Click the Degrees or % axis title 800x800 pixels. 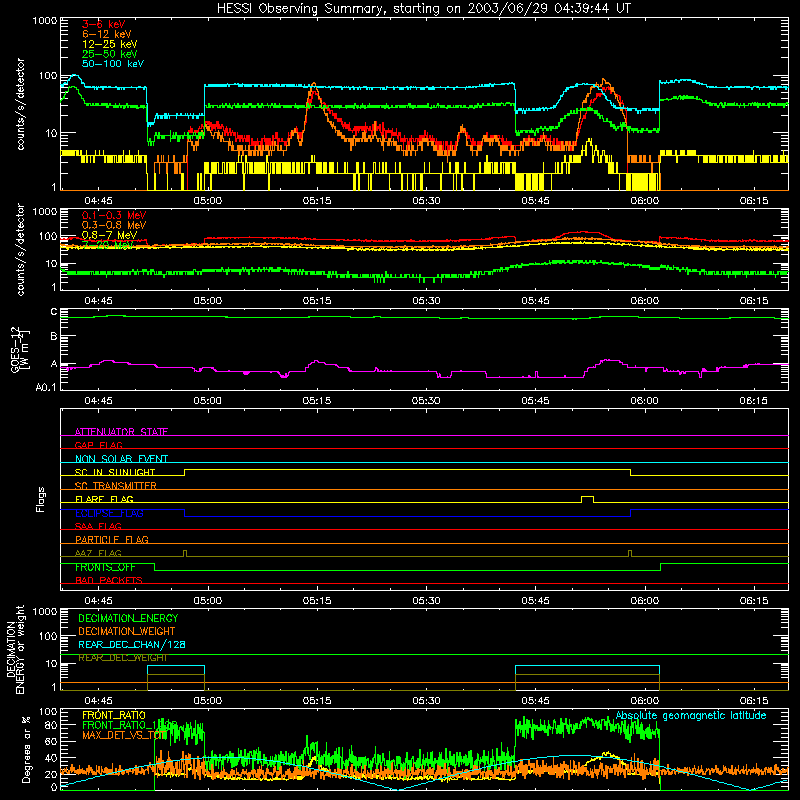coord(26,749)
